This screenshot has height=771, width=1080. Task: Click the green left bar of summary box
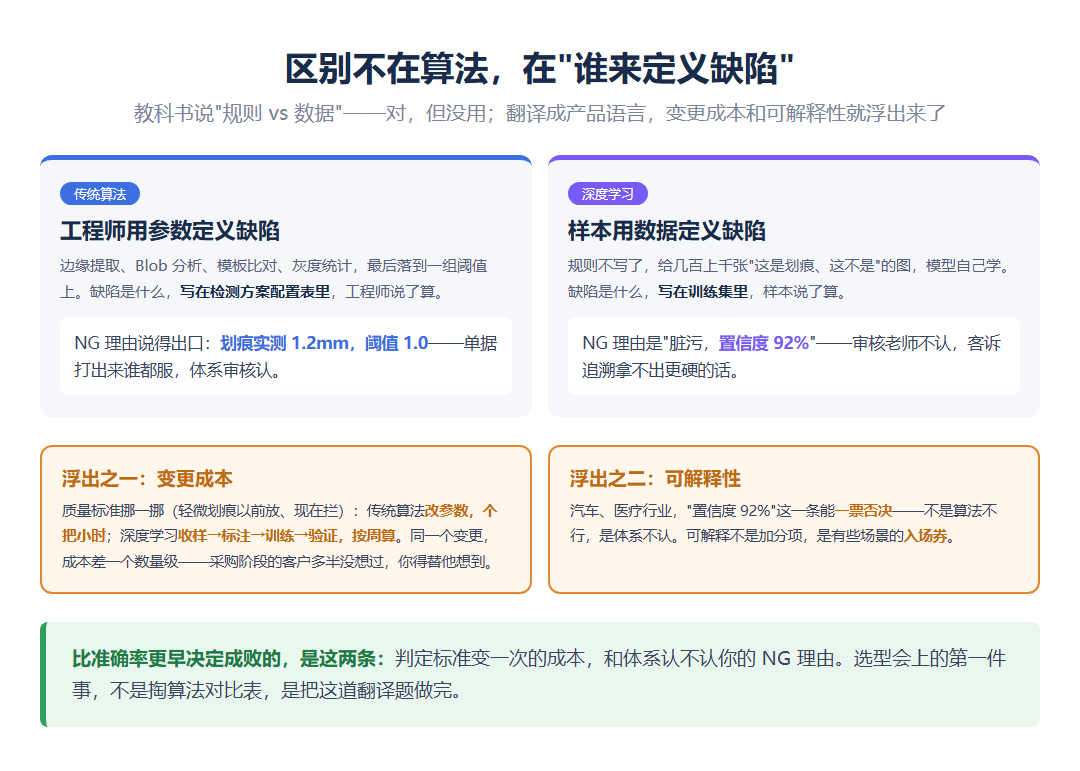(43, 675)
